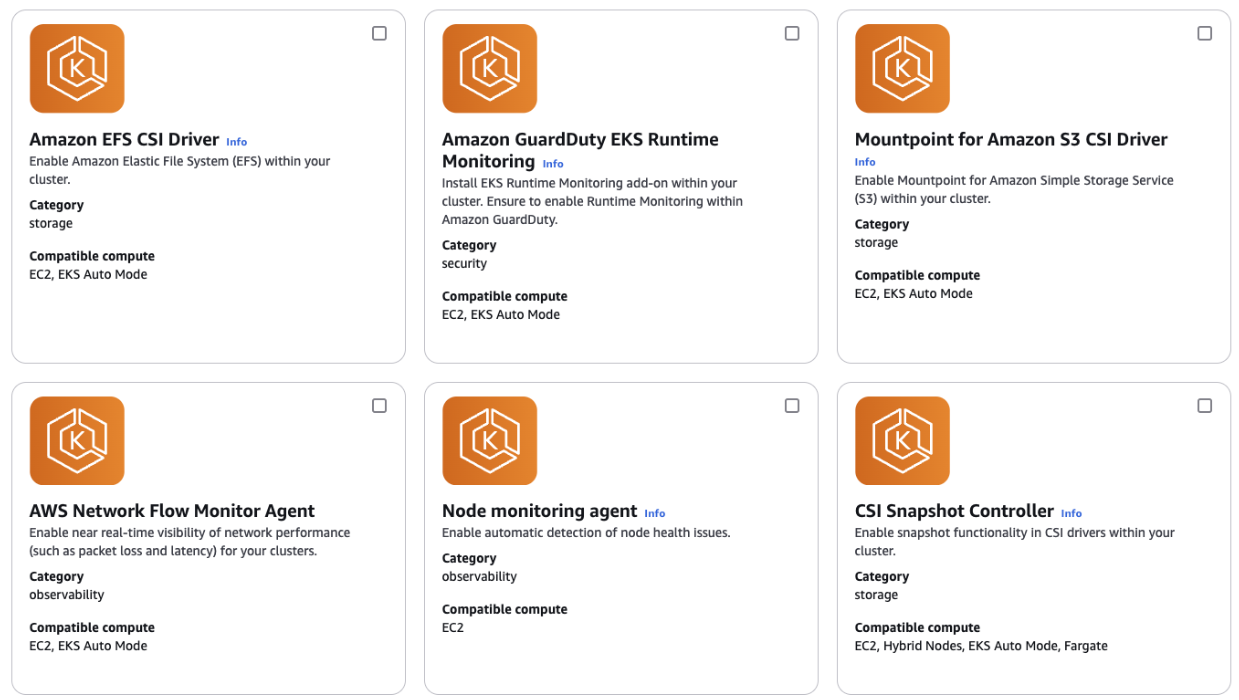Viewport: 1239px width, 700px height.
Task: Click the Mountpoint for Amazon S3 CSI Driver icon
Action: coord(902,68)
